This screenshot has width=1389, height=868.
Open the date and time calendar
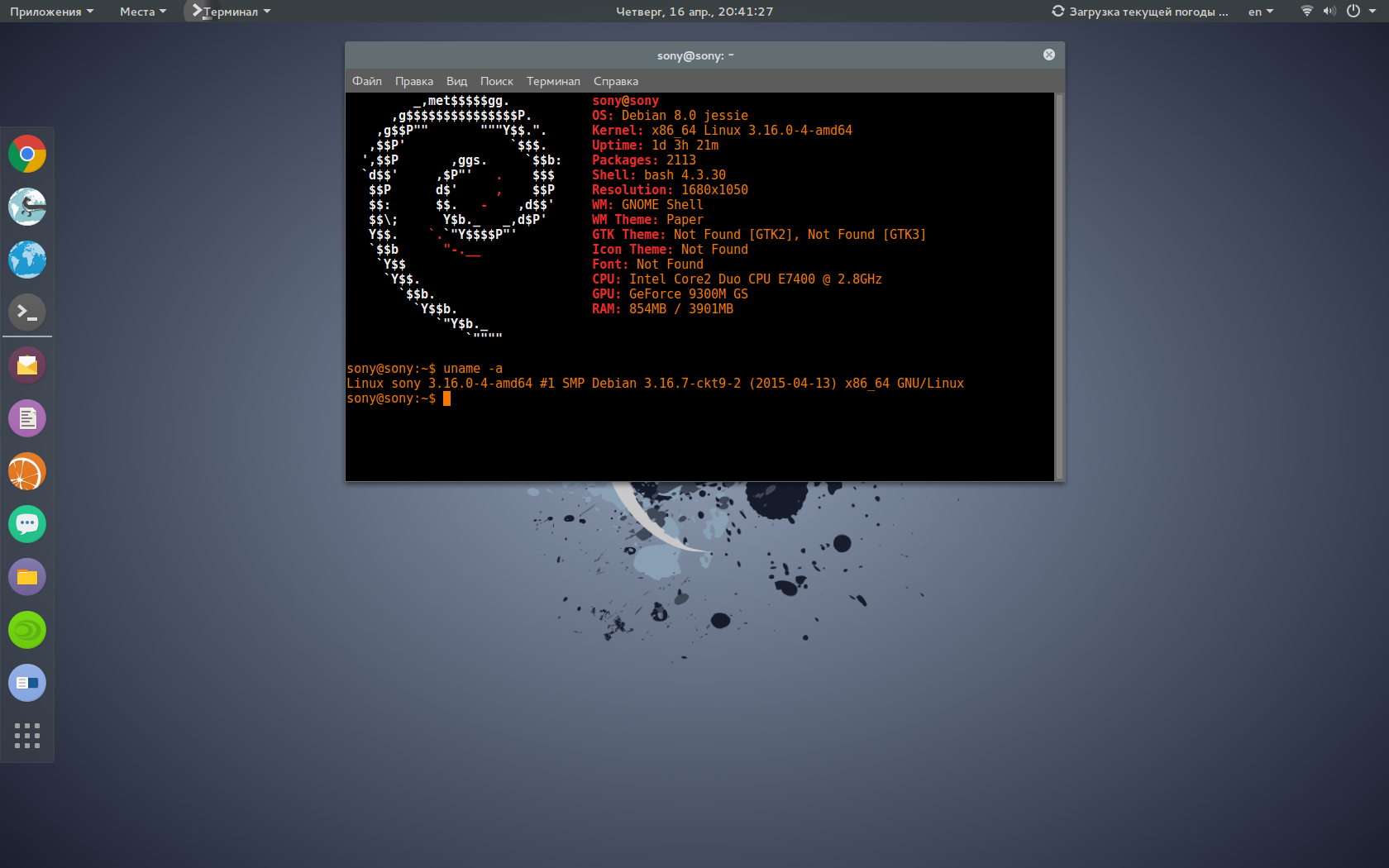click(x=694, y=12)
